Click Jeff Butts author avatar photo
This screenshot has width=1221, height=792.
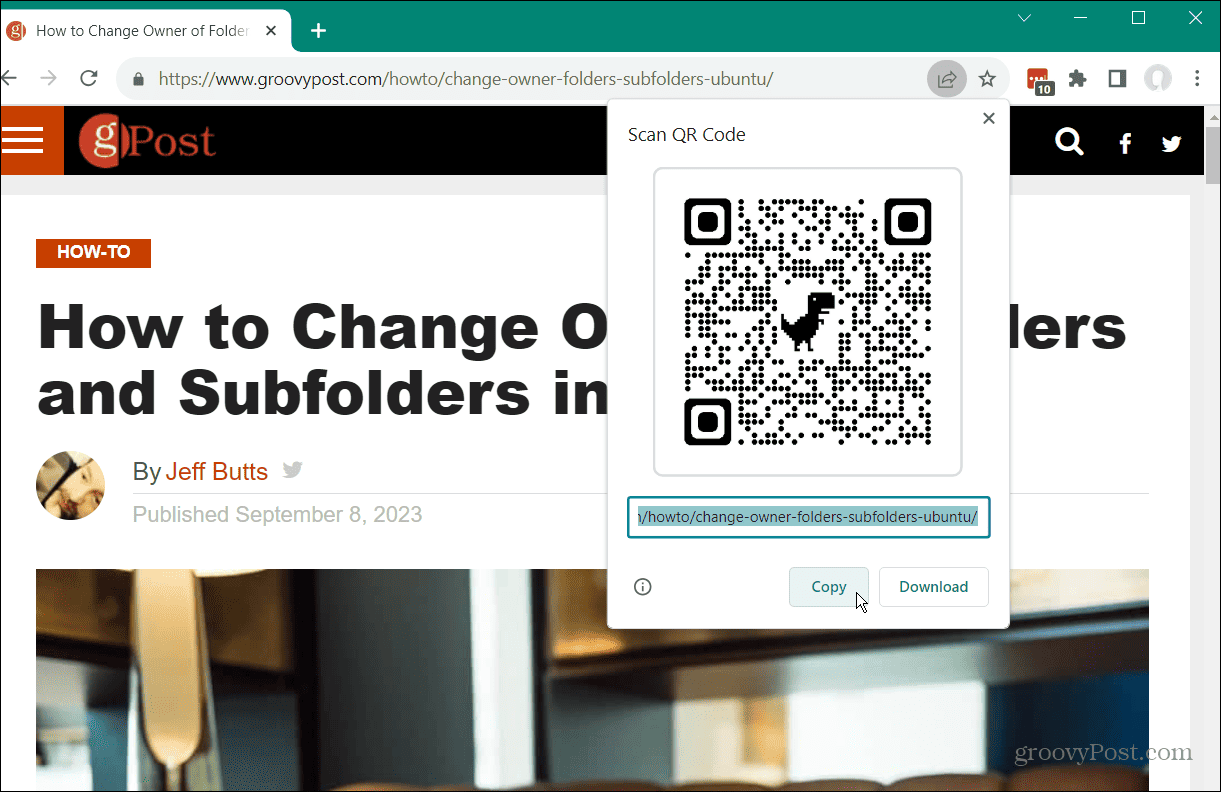point(70,485)
